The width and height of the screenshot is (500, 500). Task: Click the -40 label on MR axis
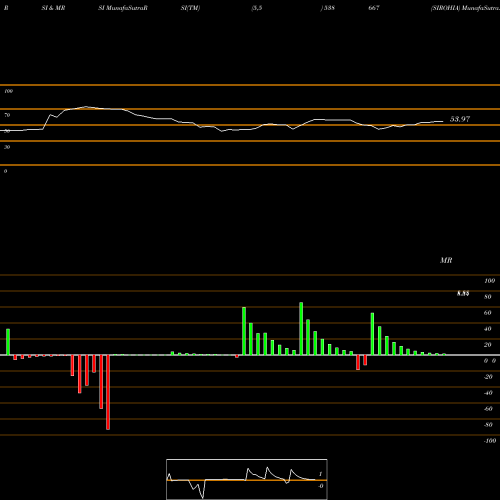pos(488,393)
